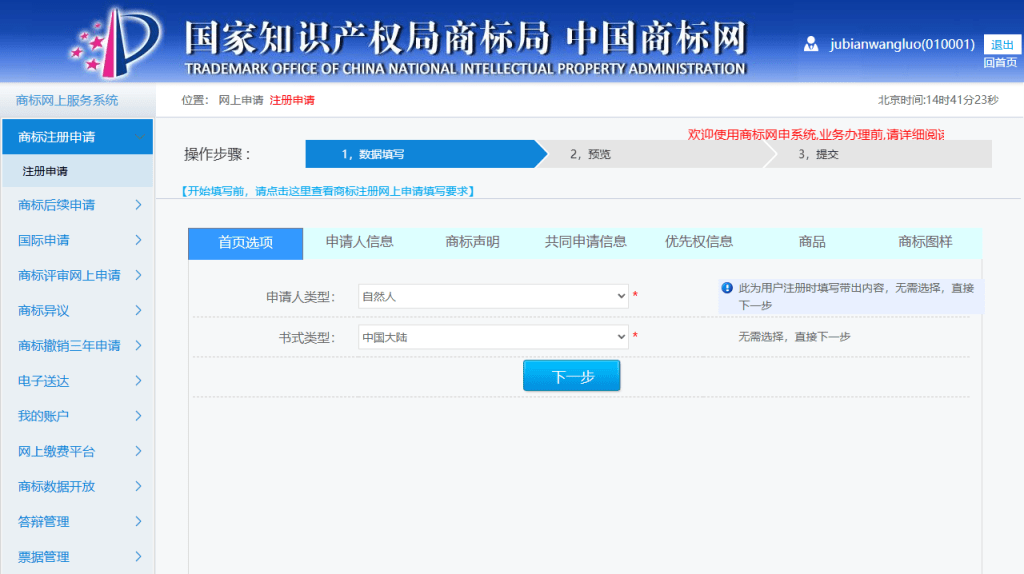The height and width of the screenshot is (574, 1024).
Task: Click step 2 预览
Action: click(x=656, y=154)
